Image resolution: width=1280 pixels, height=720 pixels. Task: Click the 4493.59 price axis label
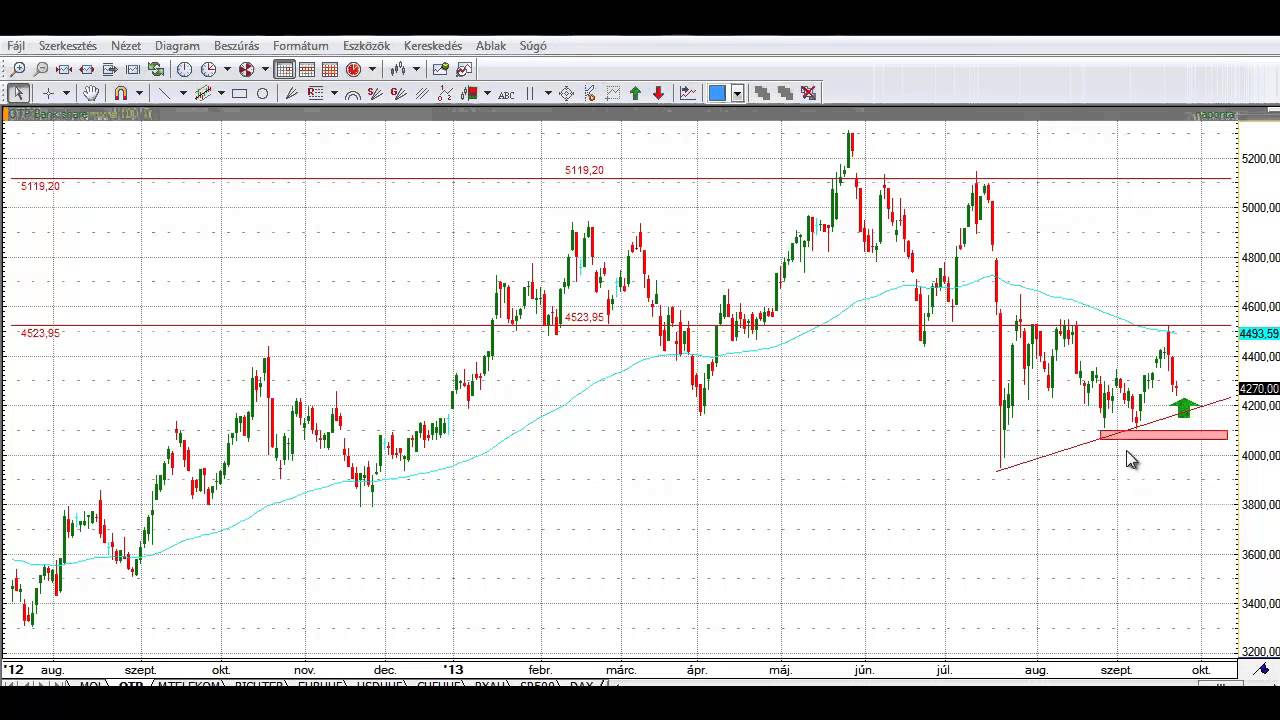[x=1258, y=334]
